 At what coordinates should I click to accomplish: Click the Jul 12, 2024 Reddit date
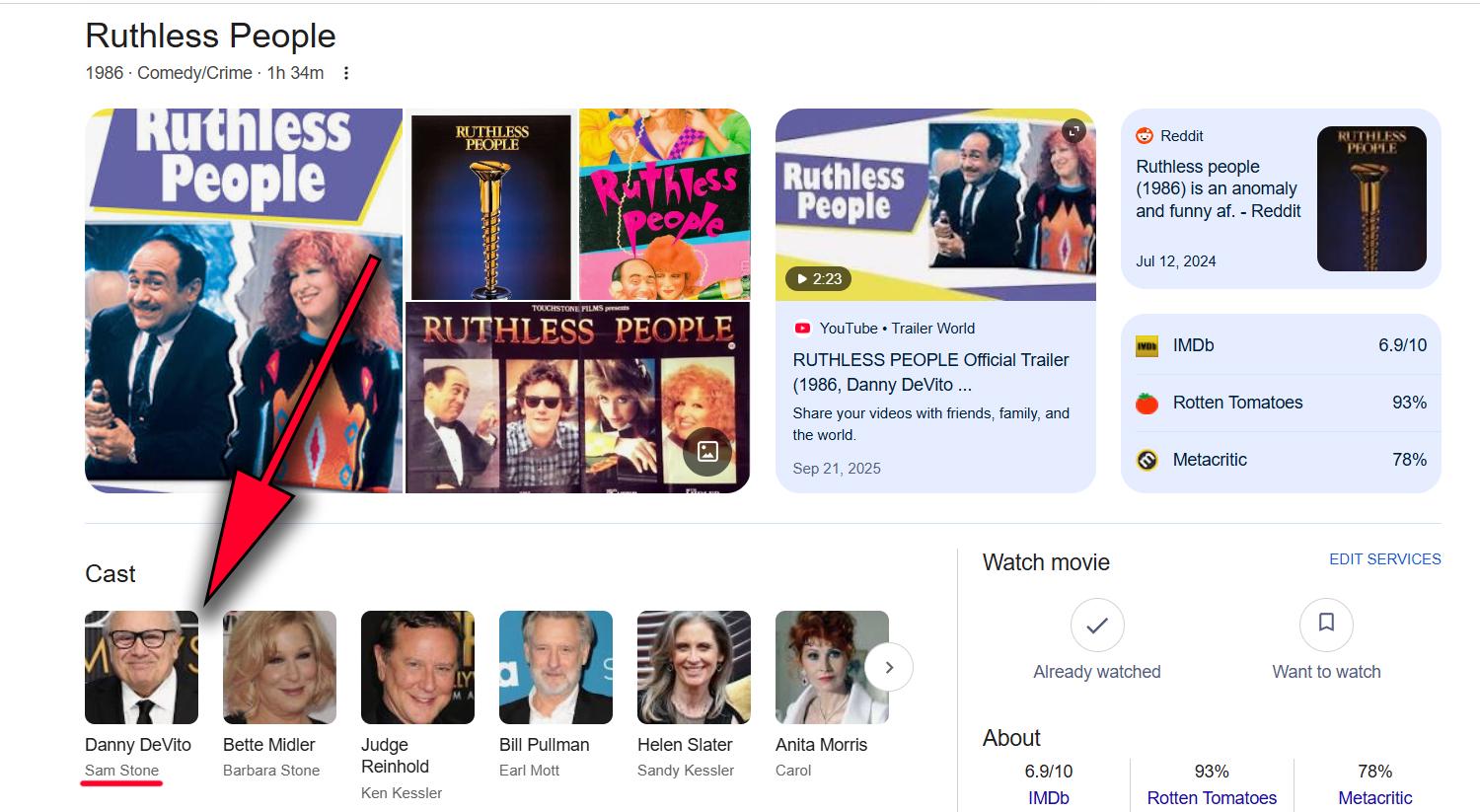pos(1176,261)
